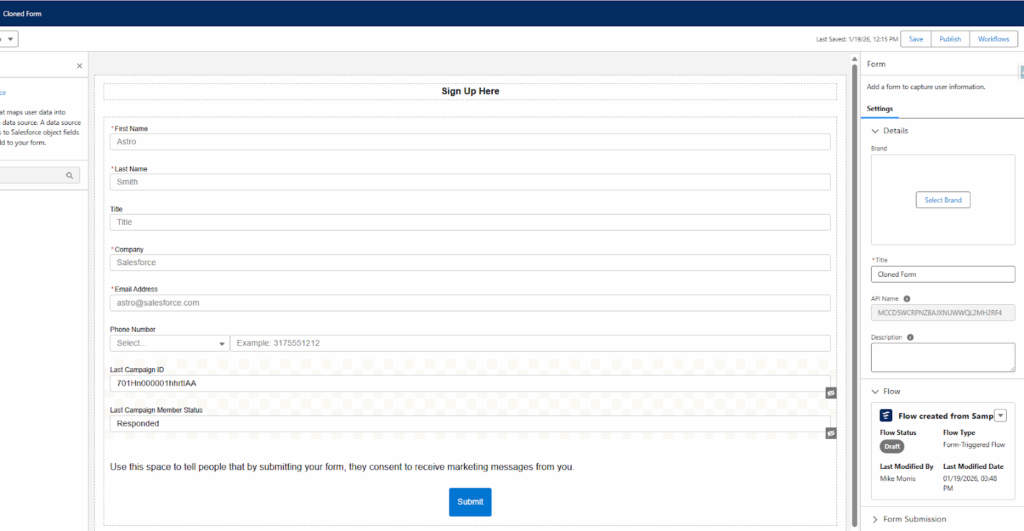Click the read-only API Name field
This screenshot has width=1024, height=531.
click(x=943, y=313)
